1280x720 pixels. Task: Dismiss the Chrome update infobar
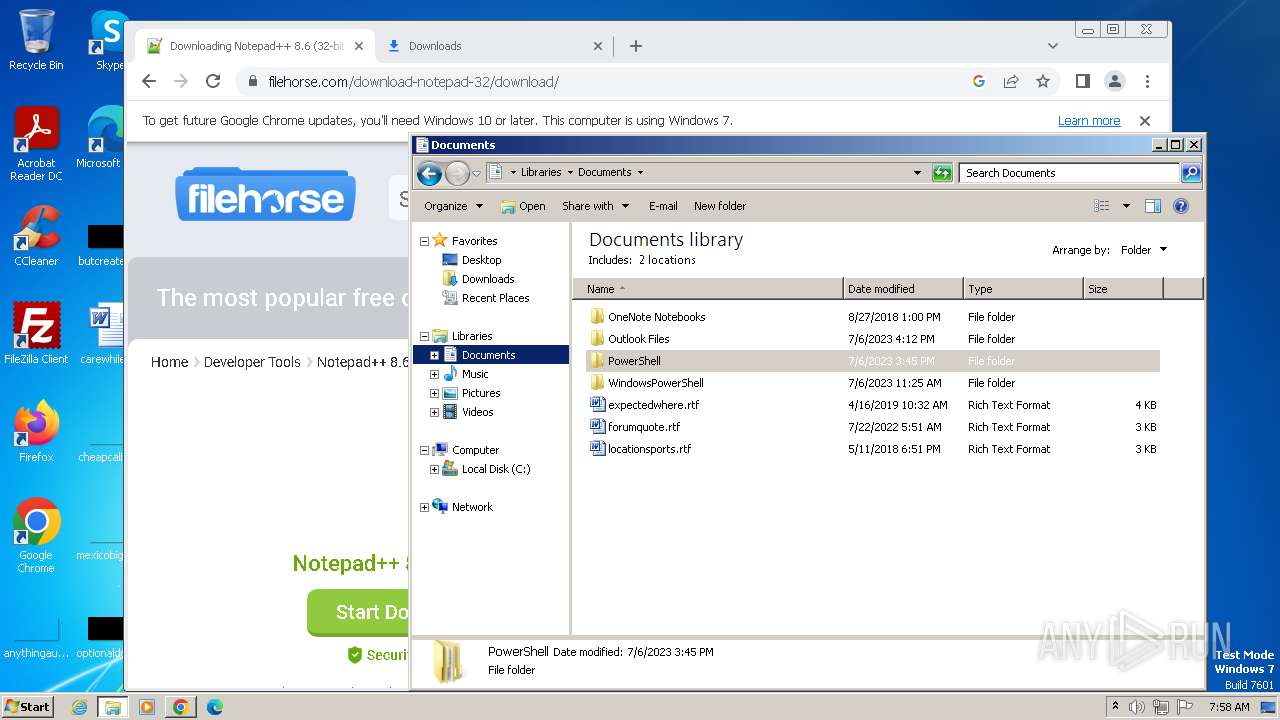tap(1145, 121)
